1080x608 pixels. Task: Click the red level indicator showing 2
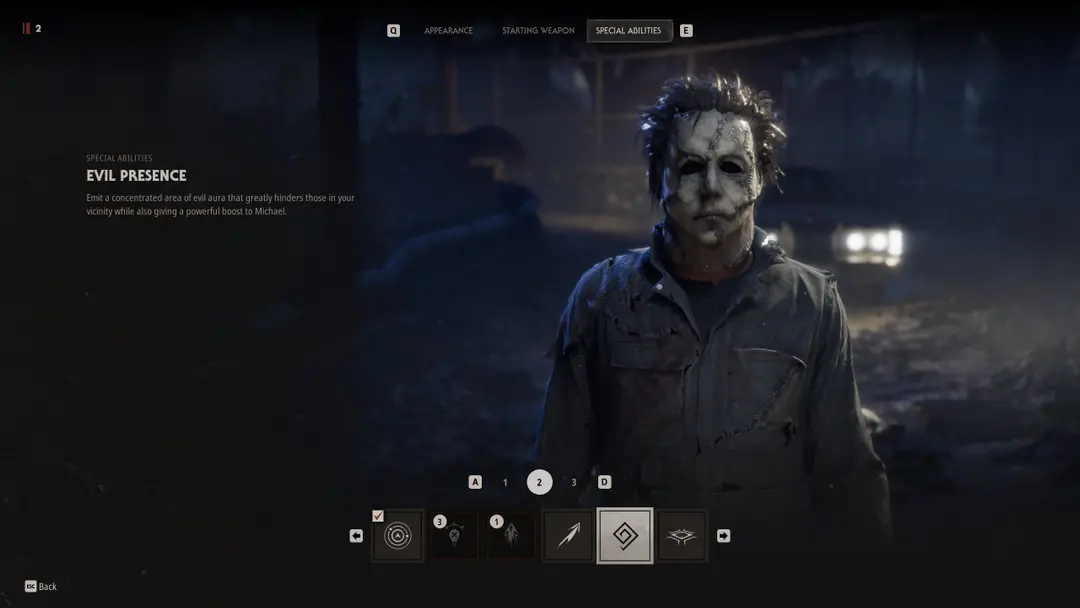click(x=32, y=28)
